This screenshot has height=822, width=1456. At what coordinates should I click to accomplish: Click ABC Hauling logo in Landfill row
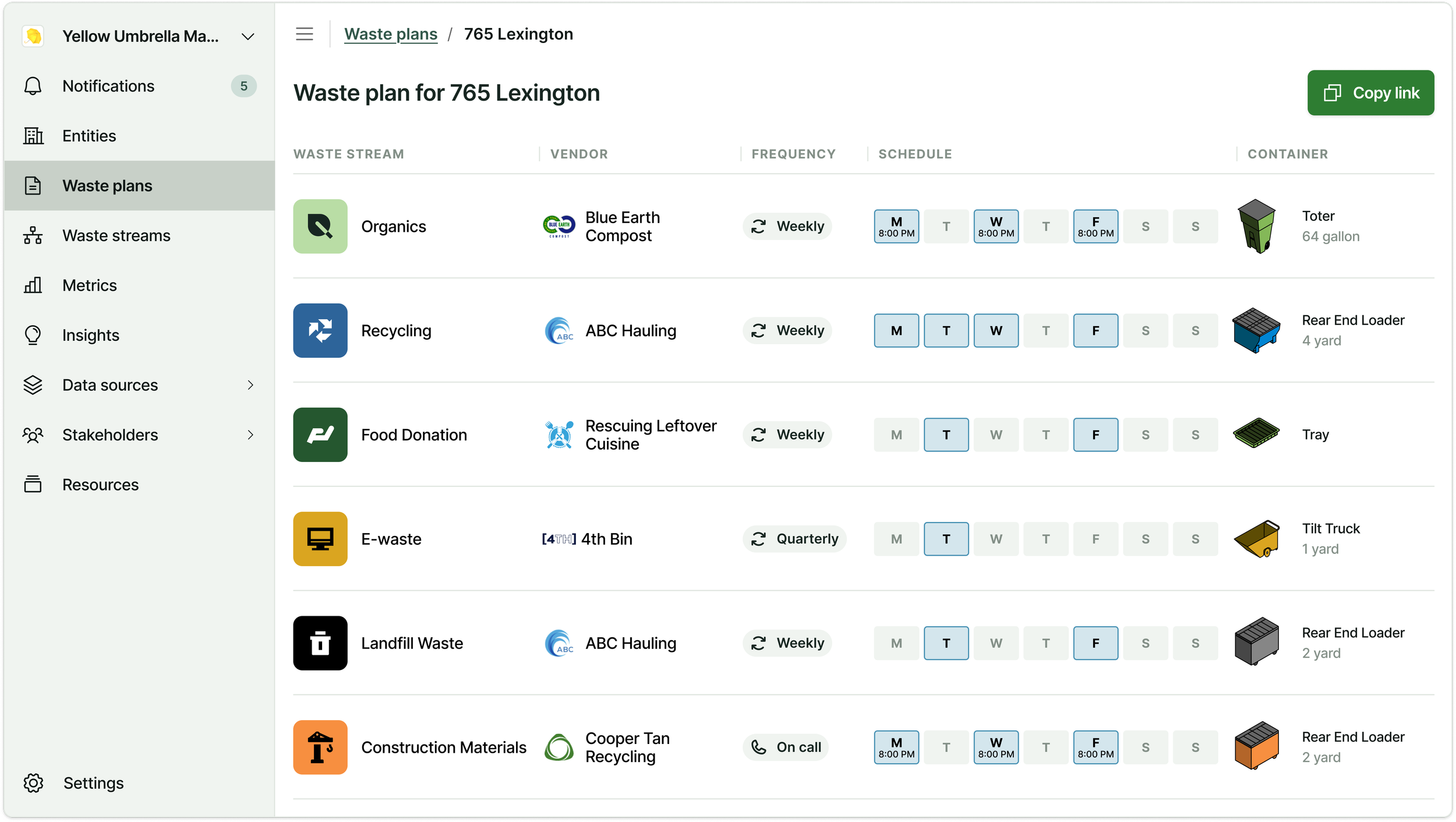(559, 643)
